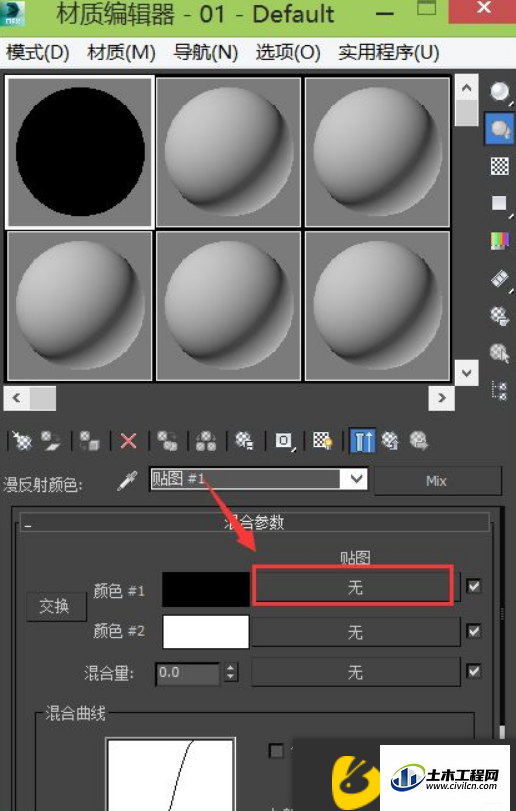516x811 pixels.
Task: Enable the mixing curve Use Curve checkbox
Action: click(x=277, y=750)
